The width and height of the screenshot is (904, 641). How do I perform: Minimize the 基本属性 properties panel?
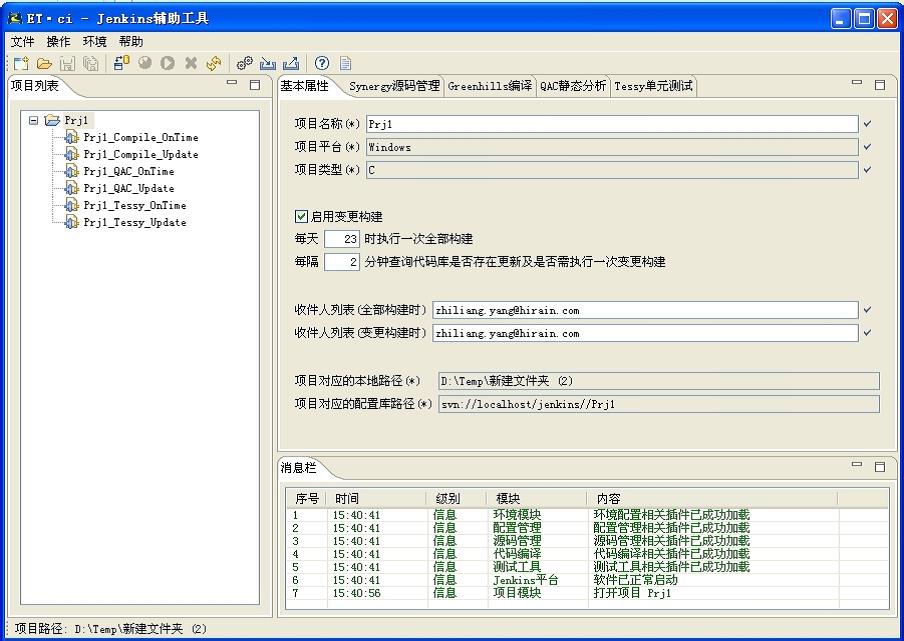(x=857, y=84)
